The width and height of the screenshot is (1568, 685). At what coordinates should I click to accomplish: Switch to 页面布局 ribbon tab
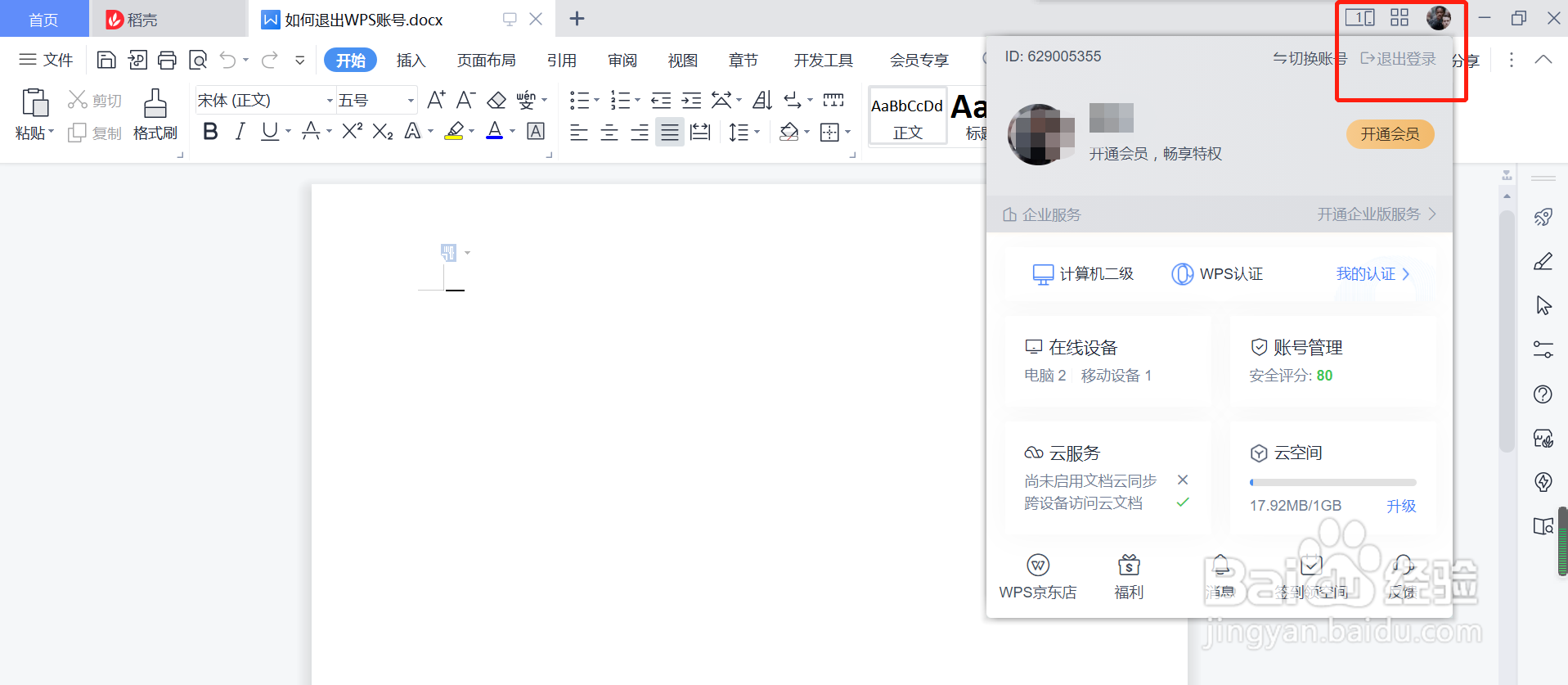(486, 60)
